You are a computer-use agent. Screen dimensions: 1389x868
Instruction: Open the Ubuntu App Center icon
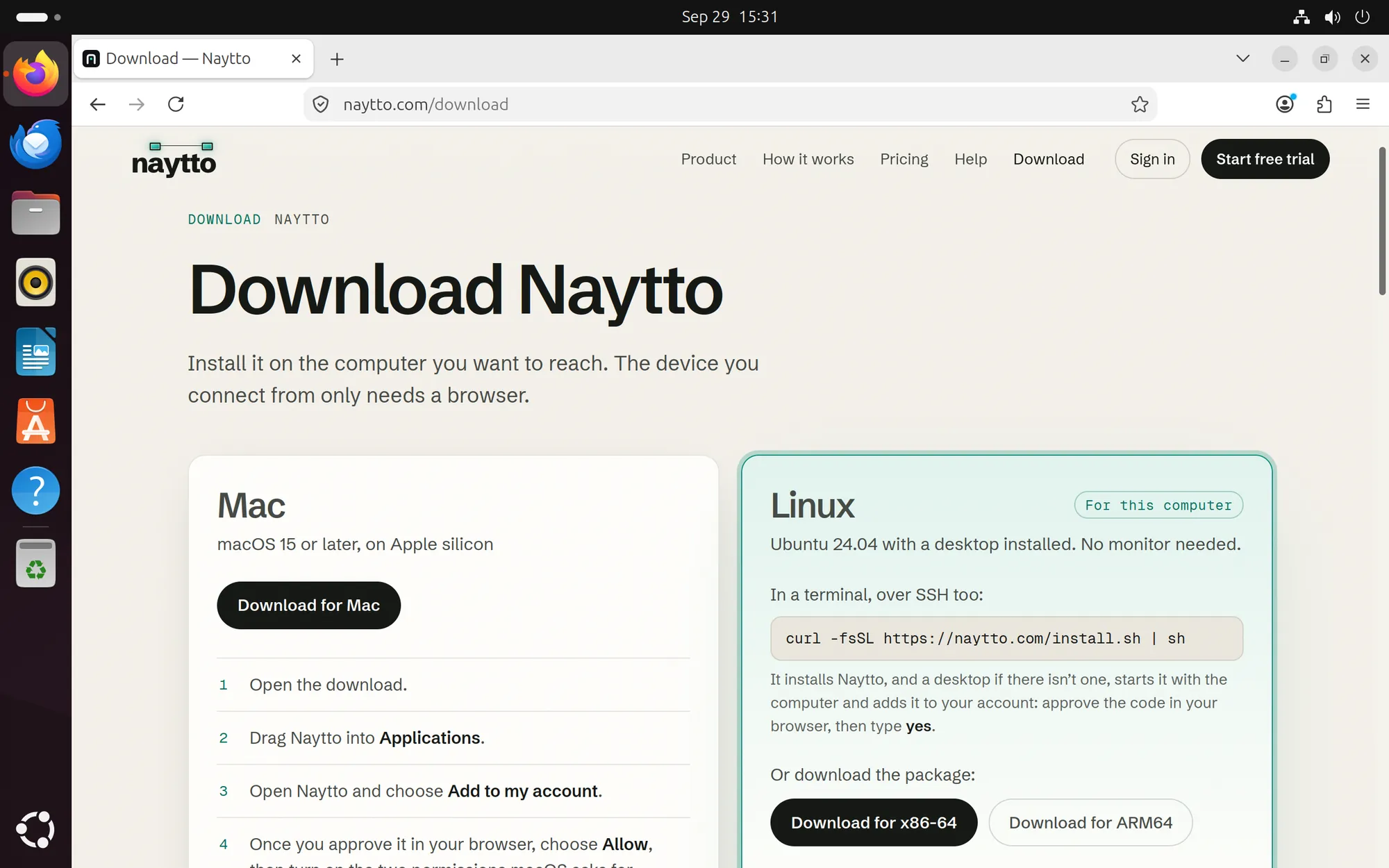[35, 422]
